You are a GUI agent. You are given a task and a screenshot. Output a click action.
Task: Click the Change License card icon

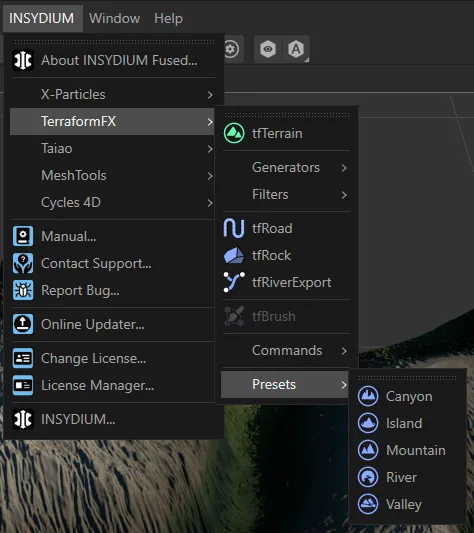(23, 358)
